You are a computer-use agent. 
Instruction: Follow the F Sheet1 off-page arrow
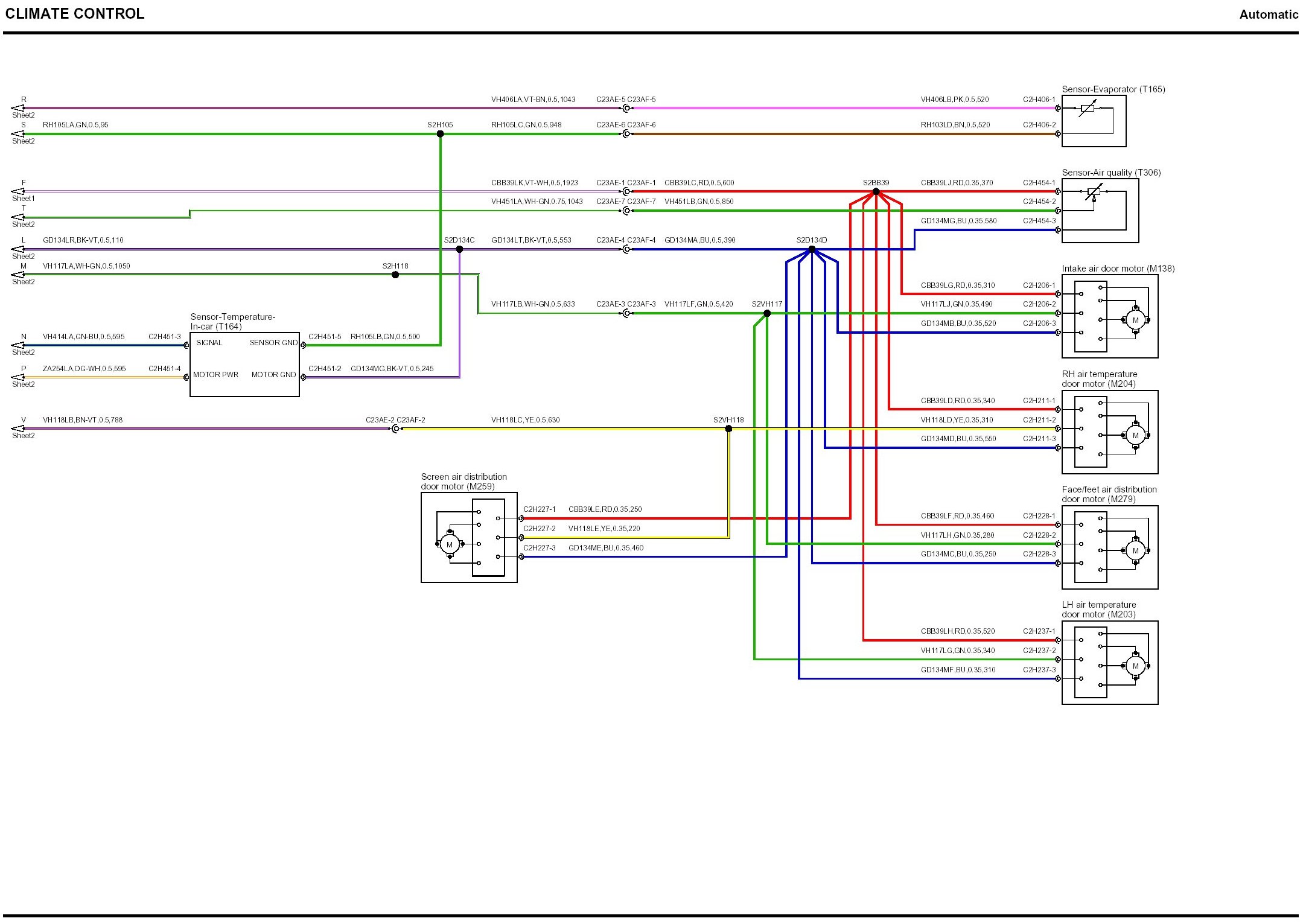point(18,191)
